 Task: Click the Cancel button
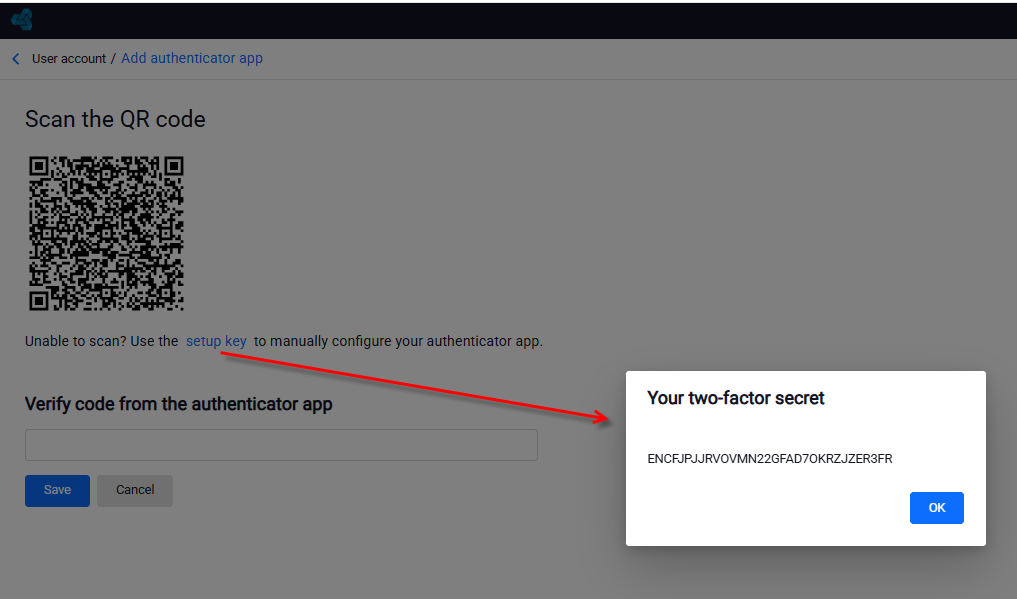coord(135,490)
